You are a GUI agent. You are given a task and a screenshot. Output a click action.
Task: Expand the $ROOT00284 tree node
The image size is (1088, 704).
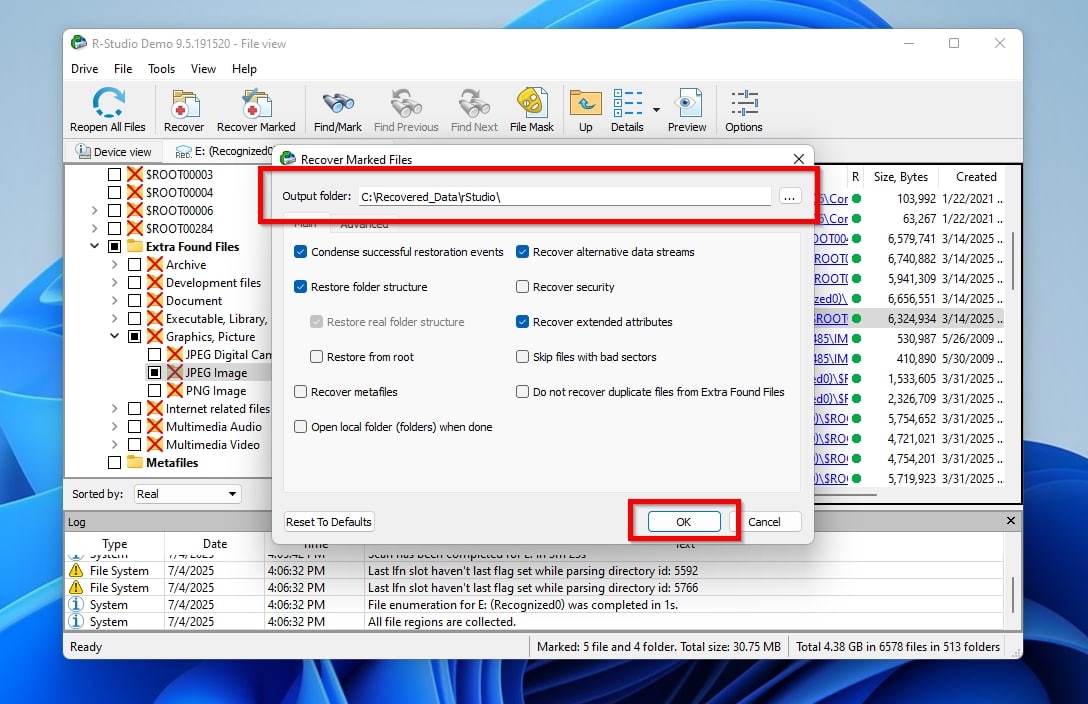click(x=94, y=228)
